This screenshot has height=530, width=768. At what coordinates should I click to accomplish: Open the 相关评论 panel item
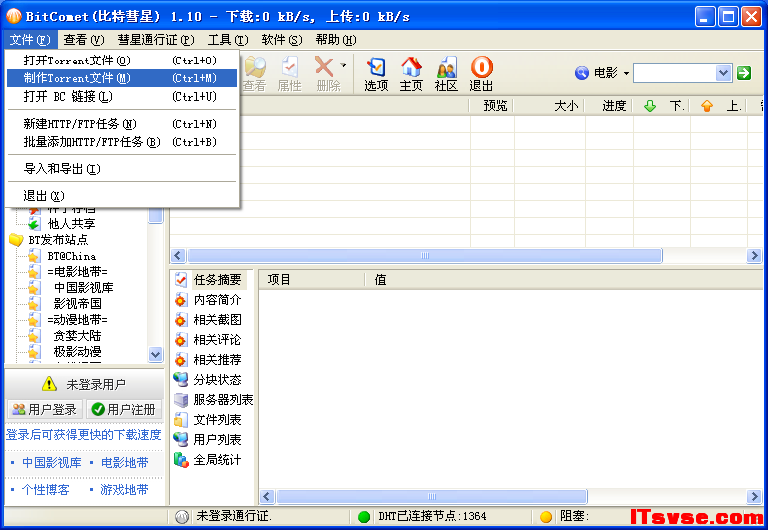pos(208,340)
